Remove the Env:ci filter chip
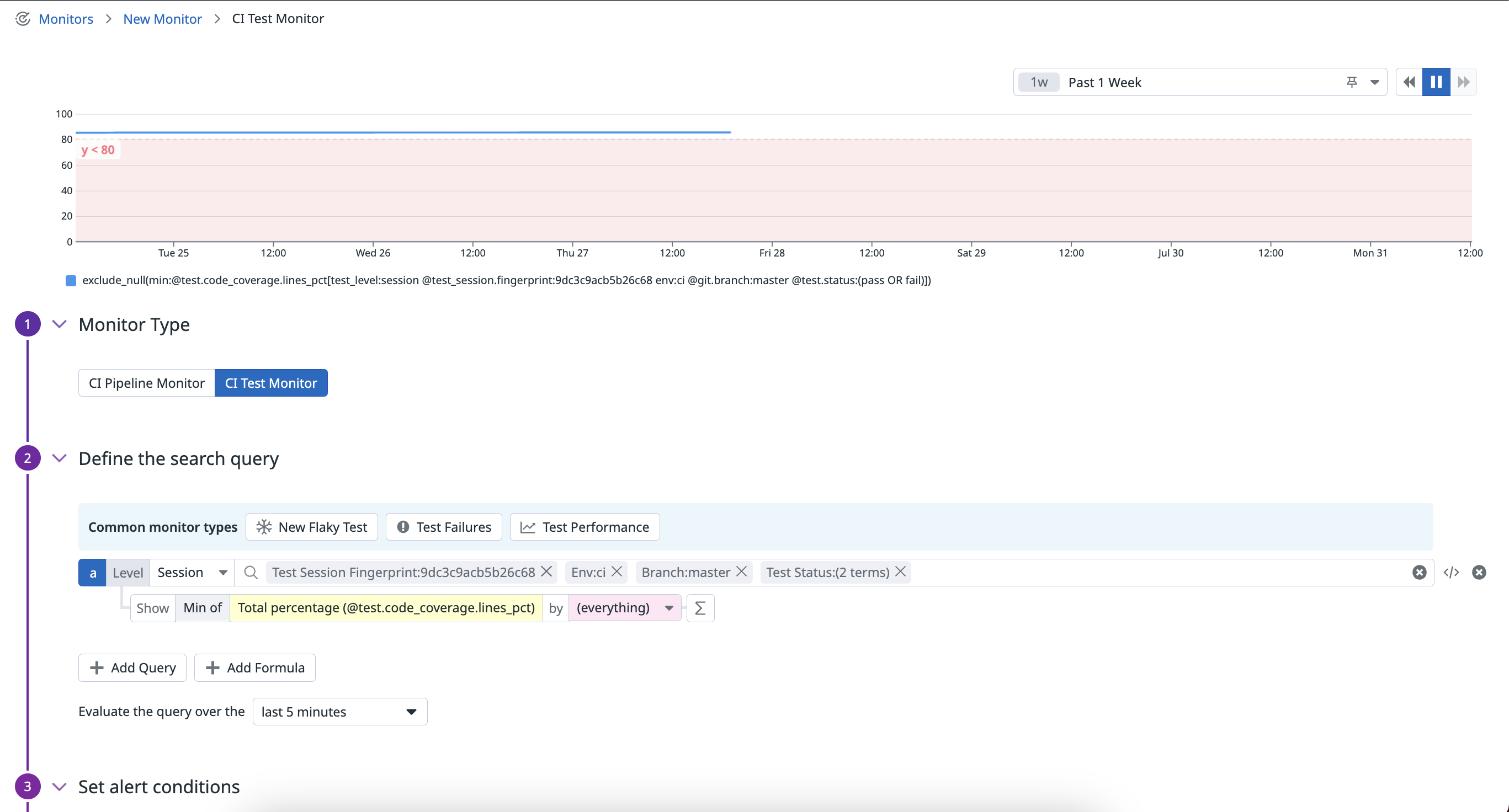The image size is (1509, 812). pos(617,571)
